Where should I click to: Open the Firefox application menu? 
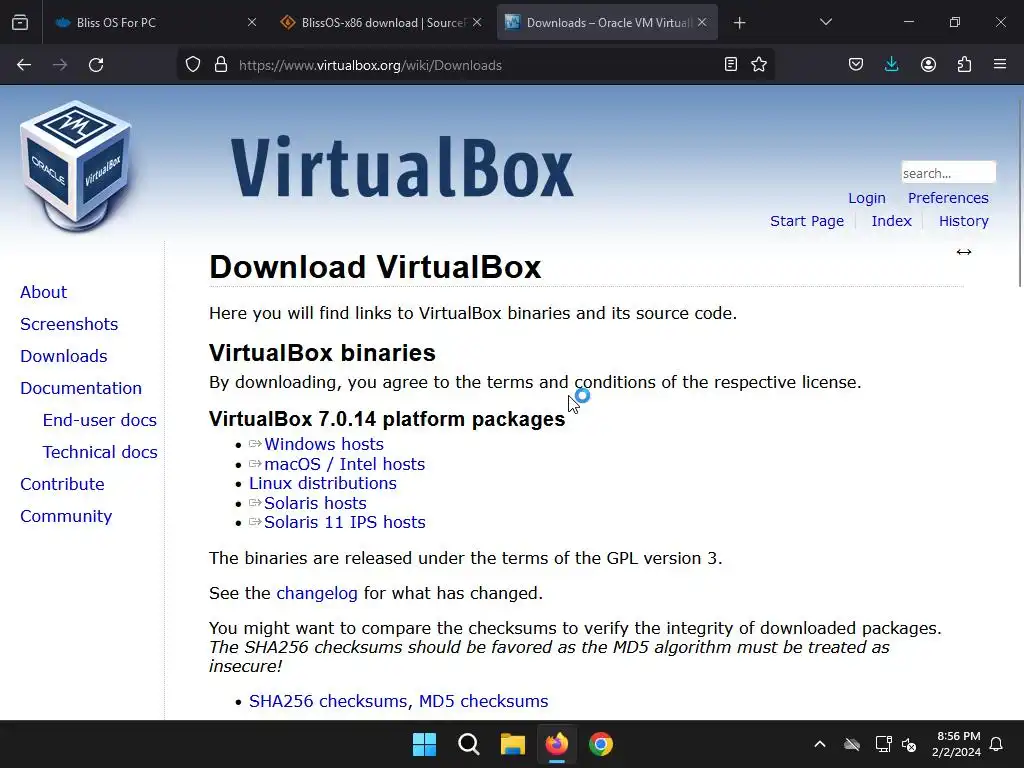click(1000, 65)
